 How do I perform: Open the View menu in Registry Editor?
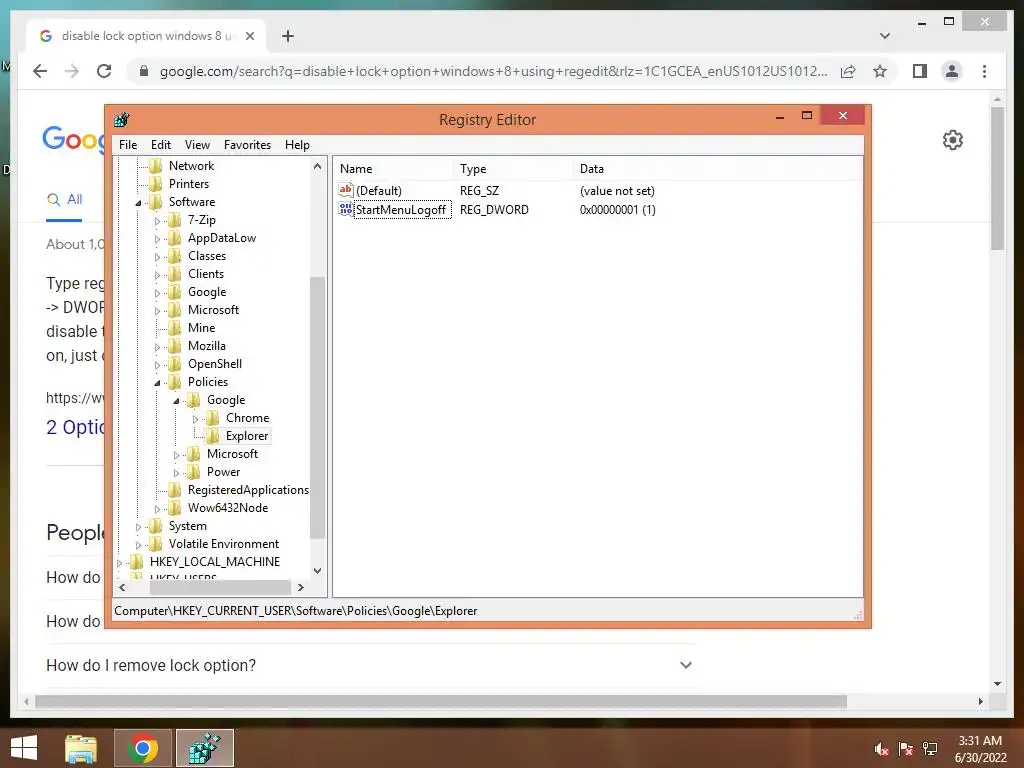point(197,145)
